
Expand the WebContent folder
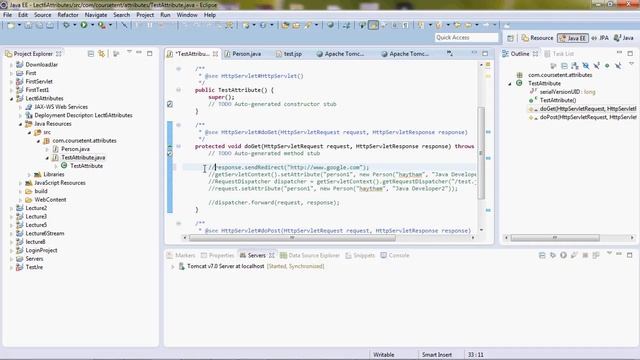pos(20,200)
